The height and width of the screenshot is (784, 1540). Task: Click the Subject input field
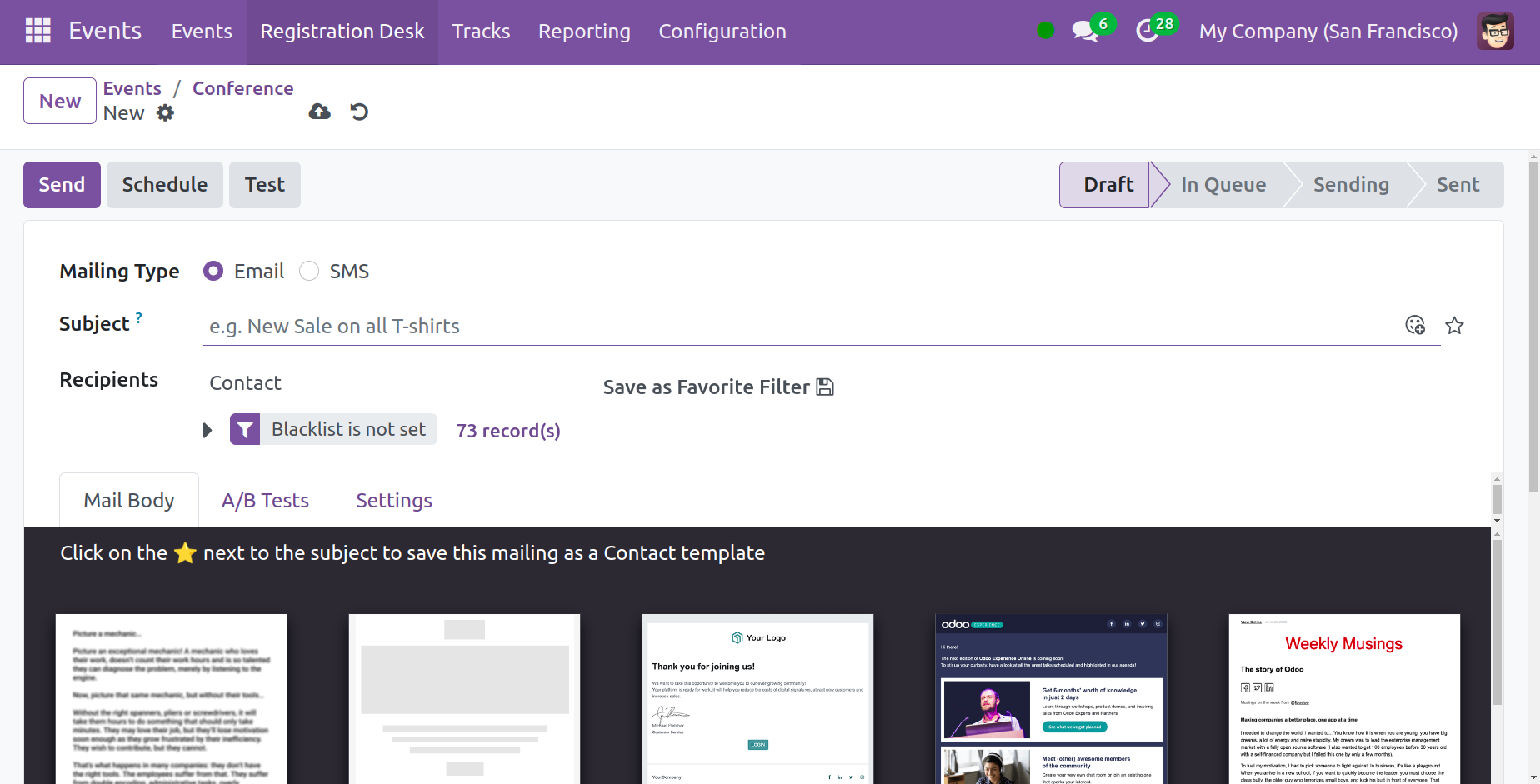[802, 326]
